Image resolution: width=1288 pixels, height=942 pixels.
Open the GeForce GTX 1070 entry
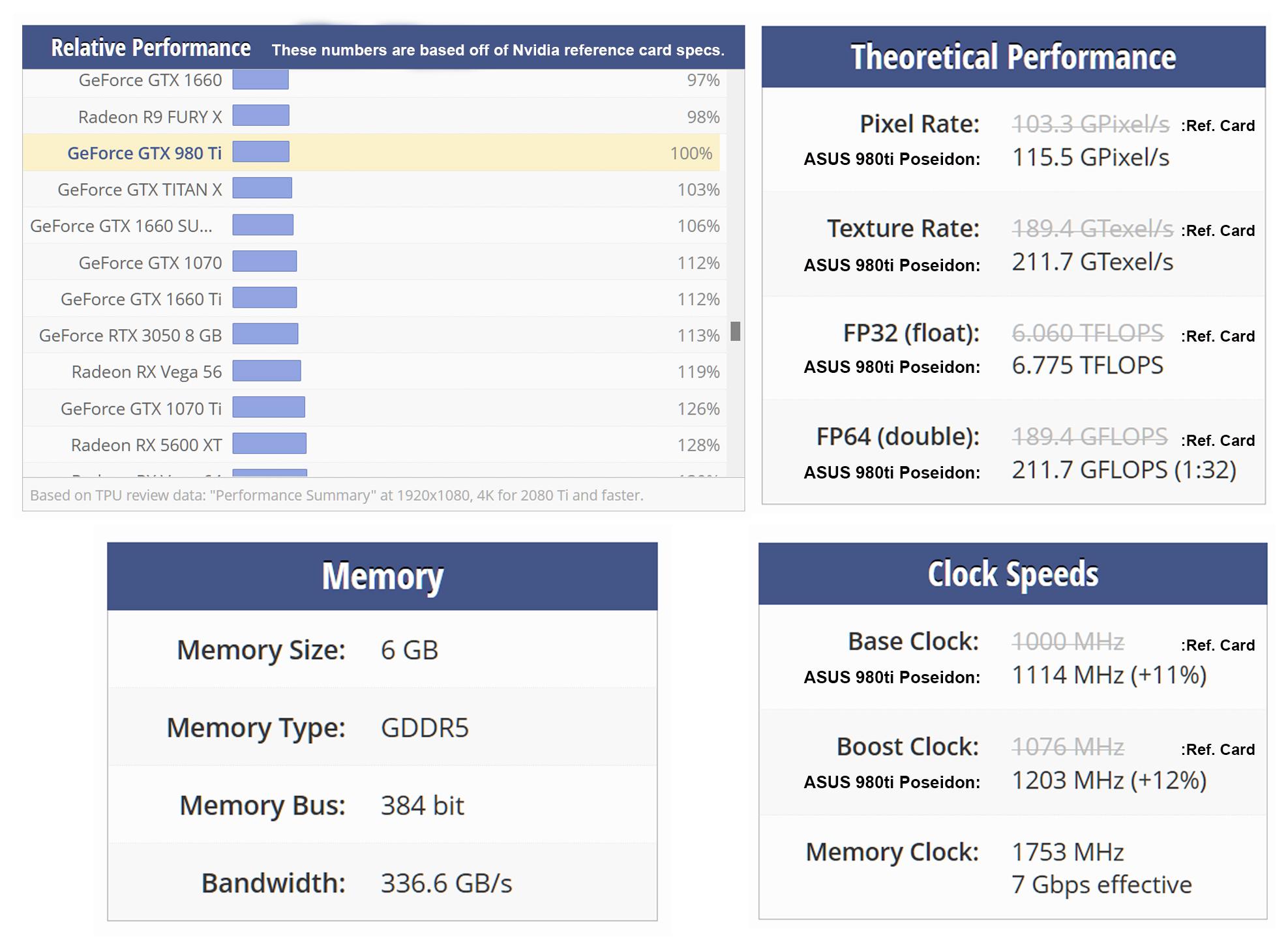point(150,263)
